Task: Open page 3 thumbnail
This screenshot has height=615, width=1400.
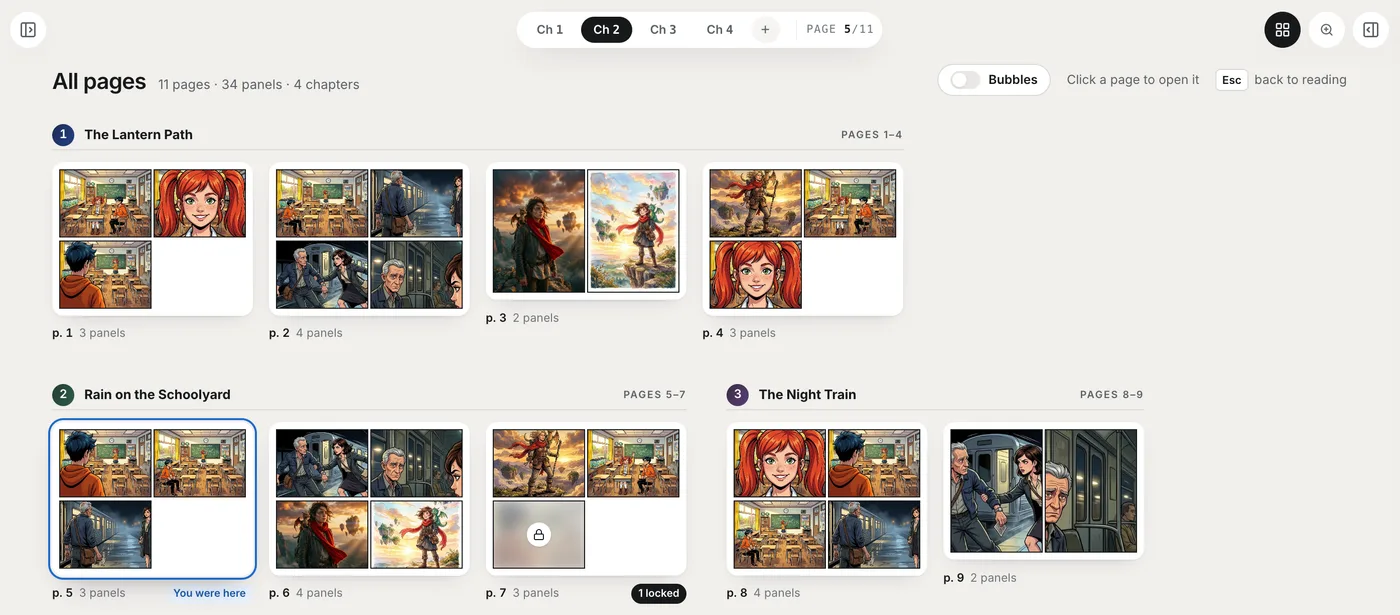Action: (586, 231)
